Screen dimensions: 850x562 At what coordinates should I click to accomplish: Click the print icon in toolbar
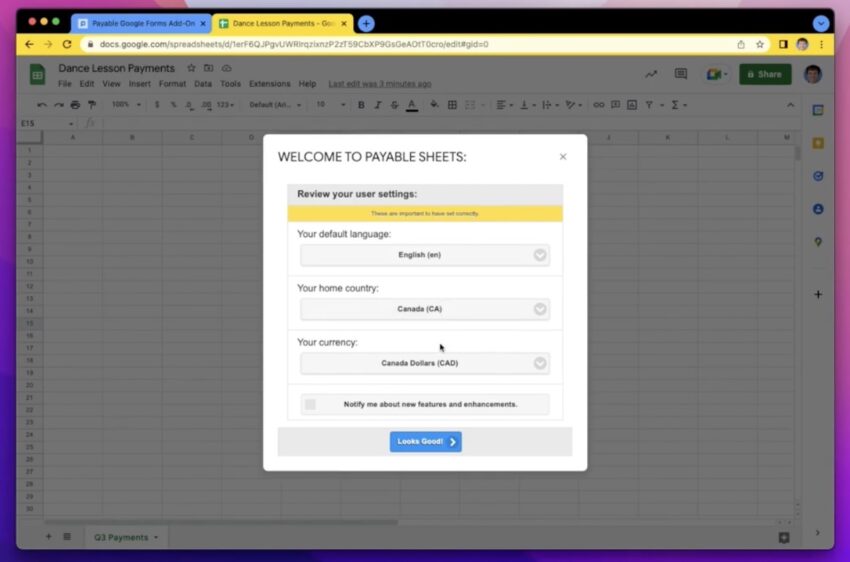75,105
